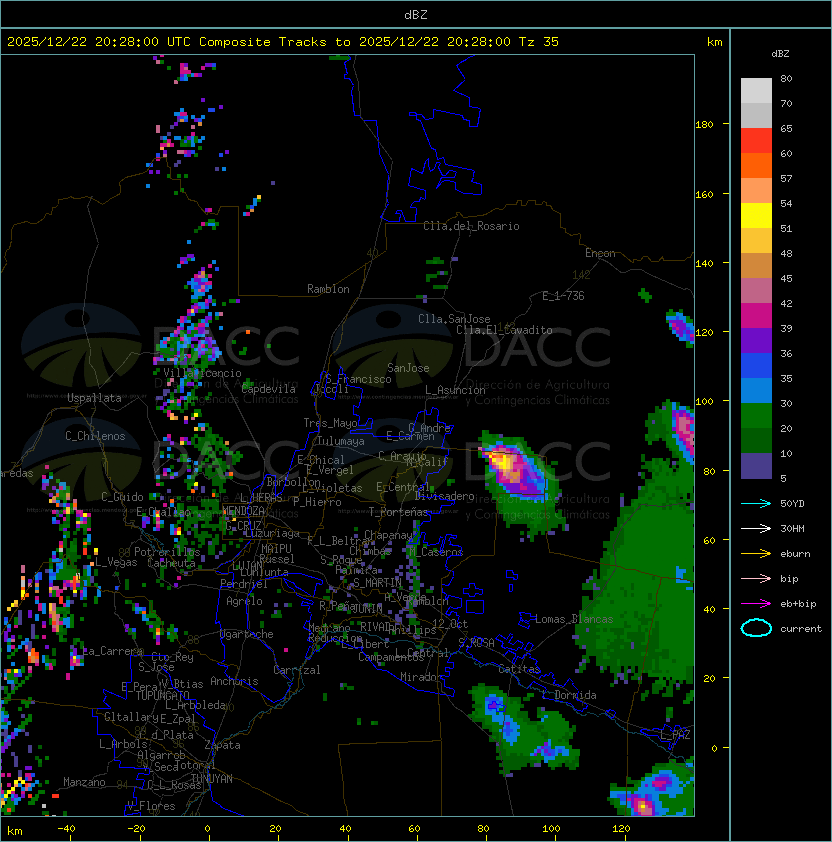832x842 pixels.
Task: Click the pink bip arrow legend icon
Action: pos(756,578)
